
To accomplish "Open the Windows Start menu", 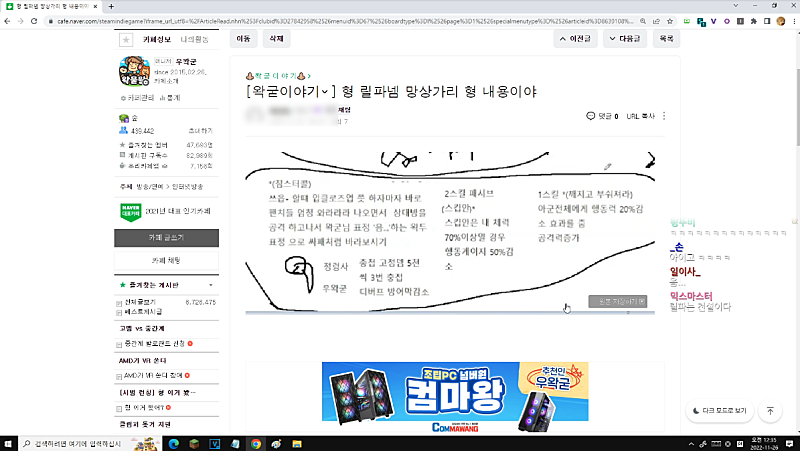I will click(x=9, y=443).
